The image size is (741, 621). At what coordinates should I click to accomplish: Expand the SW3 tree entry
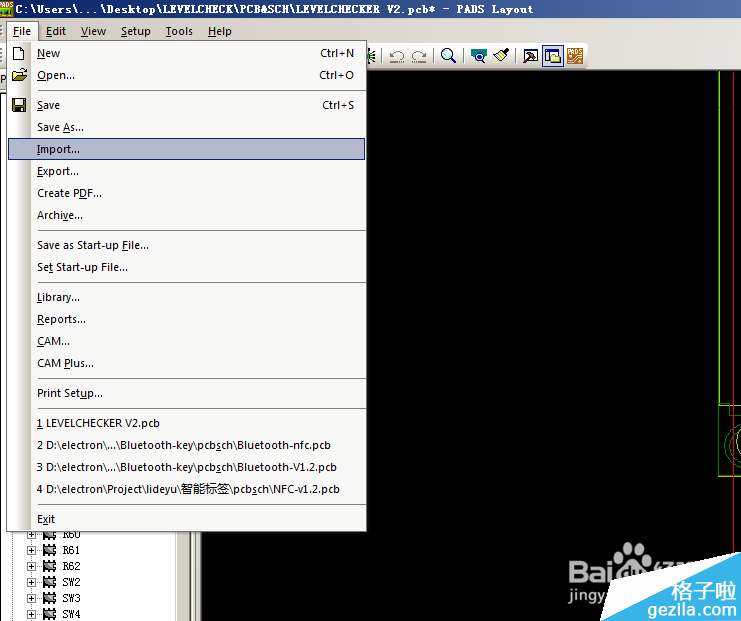pyautogui.click(x=31, y=598)
